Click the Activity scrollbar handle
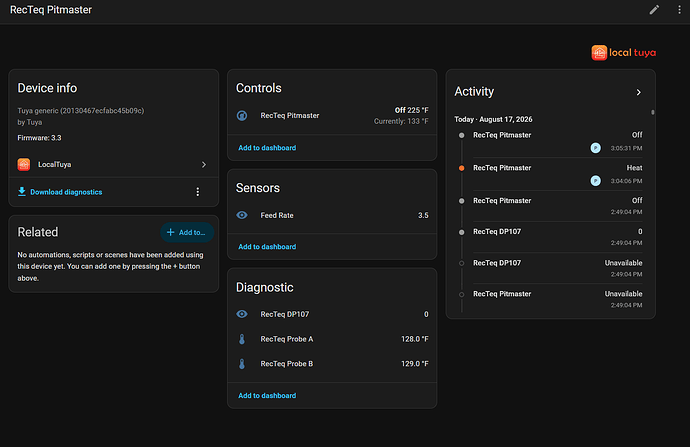The image size is (690, 447). coord(653,112)
